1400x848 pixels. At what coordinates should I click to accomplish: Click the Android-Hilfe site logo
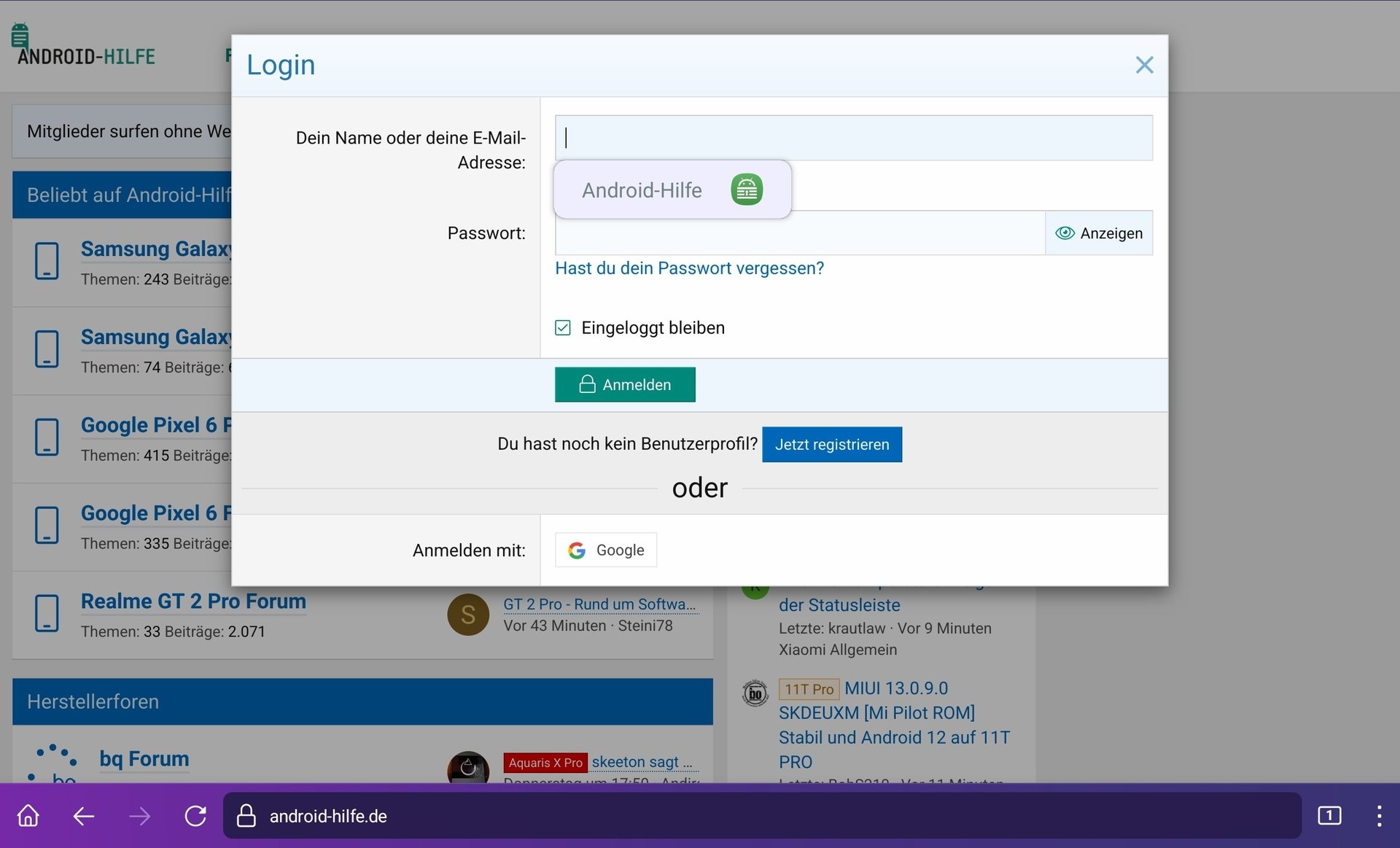[83, 46]
